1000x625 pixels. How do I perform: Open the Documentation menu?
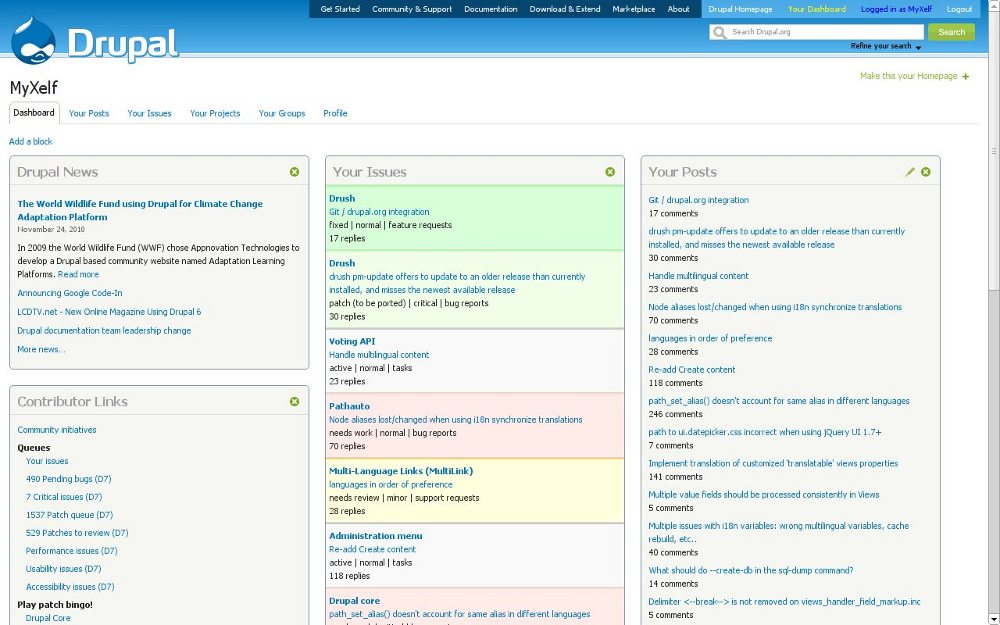(490, 9)
